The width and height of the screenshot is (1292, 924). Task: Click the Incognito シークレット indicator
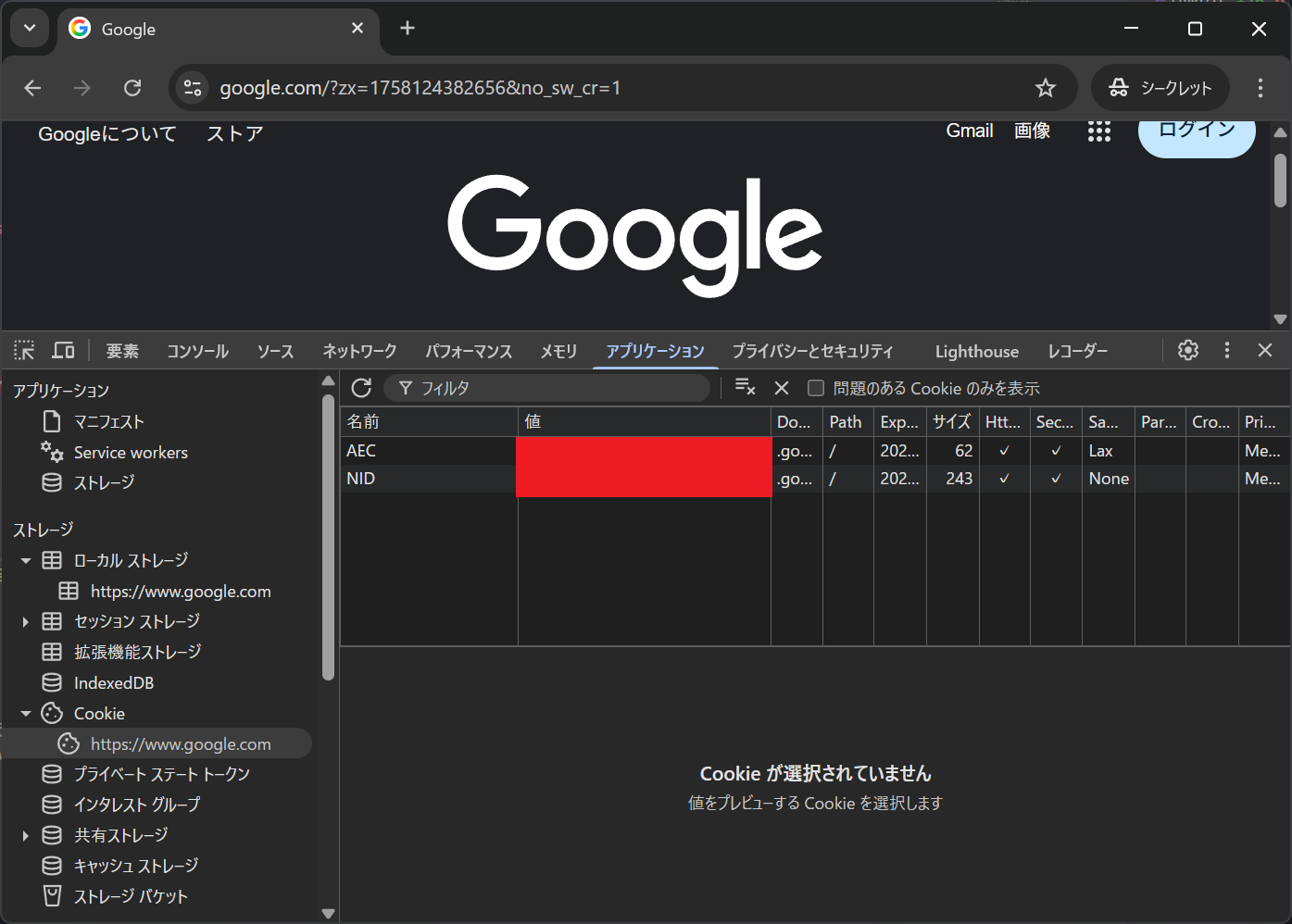click(x=1160, y=88)
